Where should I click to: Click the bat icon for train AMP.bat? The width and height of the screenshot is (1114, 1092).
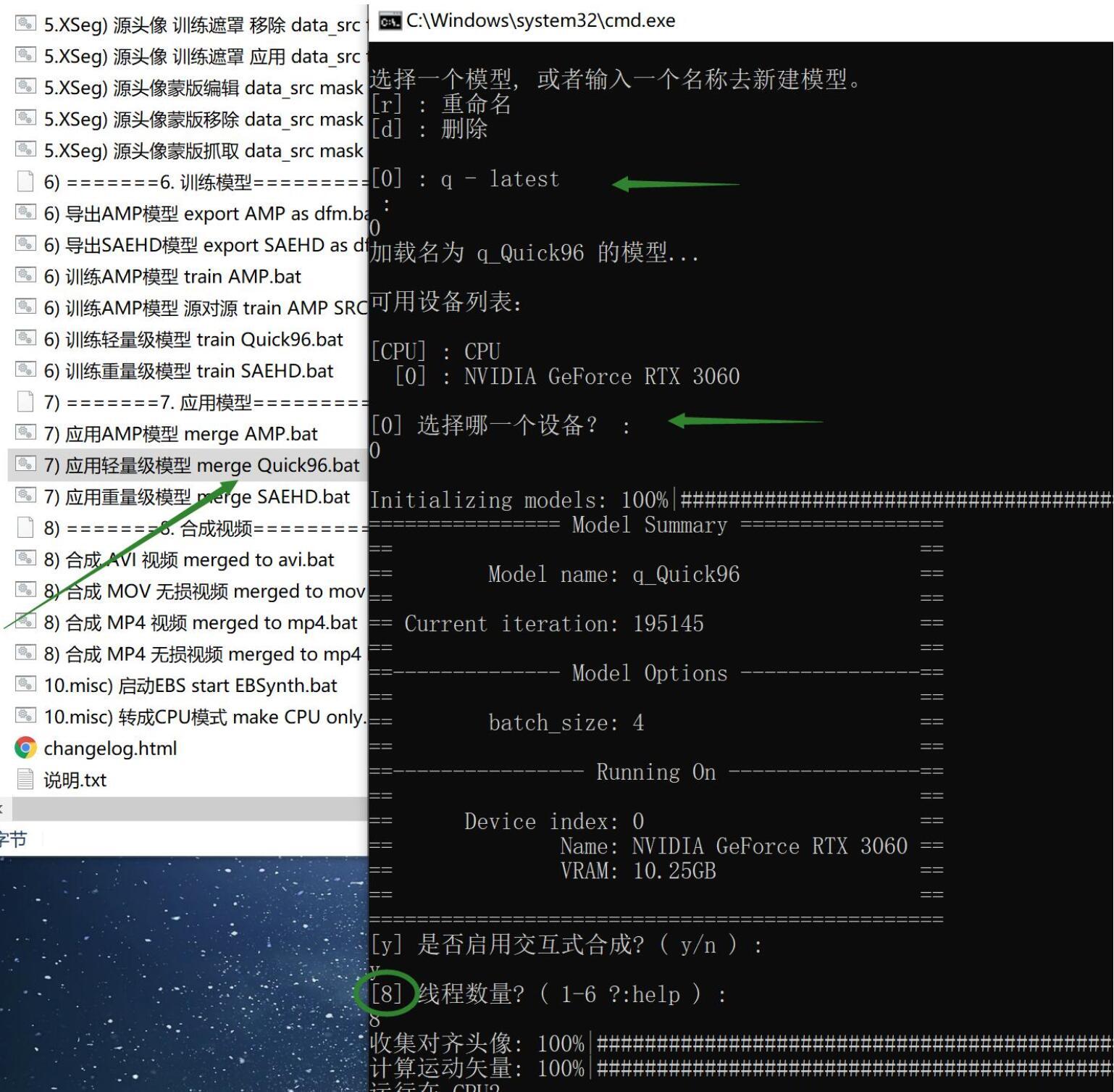25,275
